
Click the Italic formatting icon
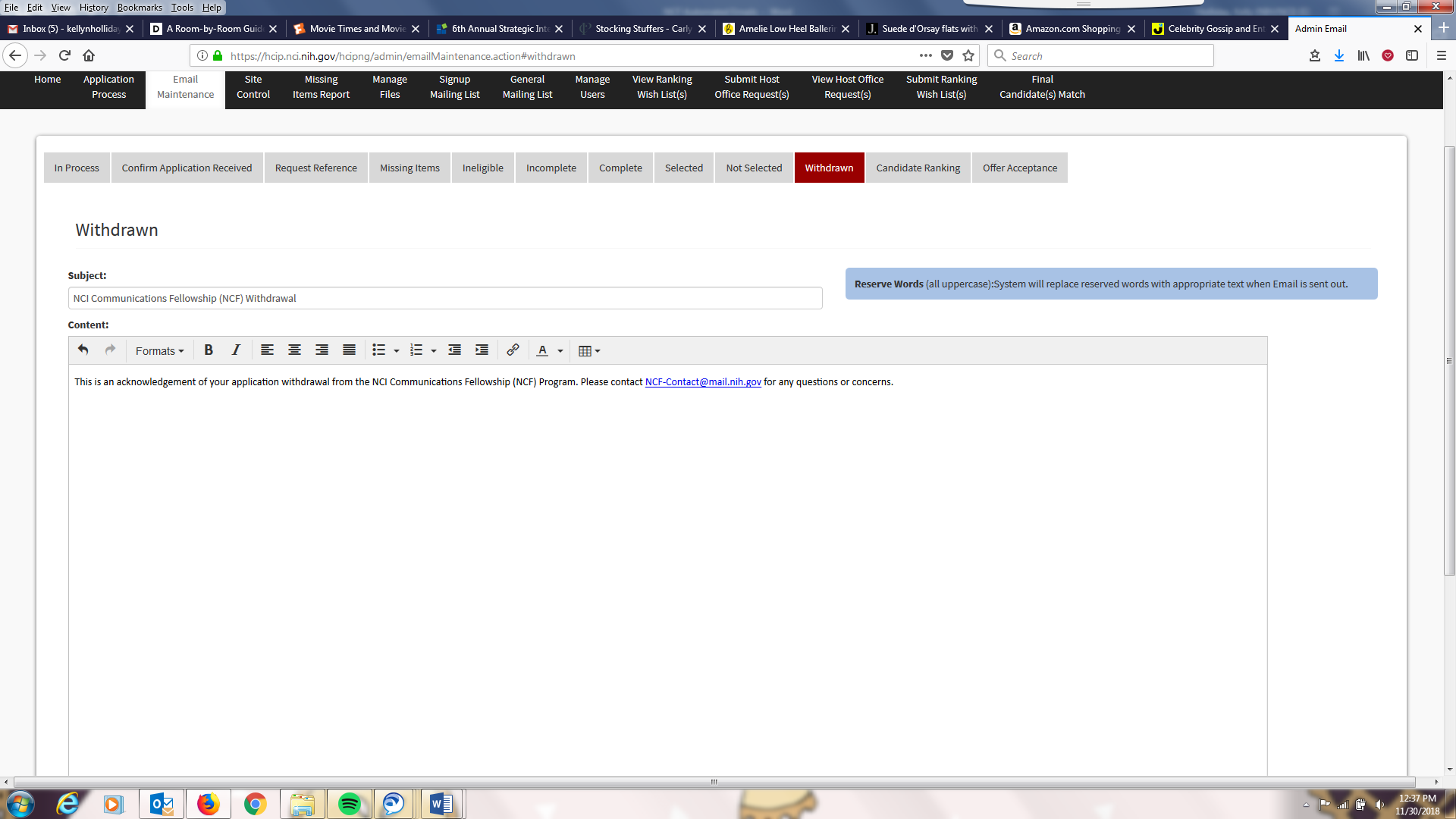(x=236, y=350)
